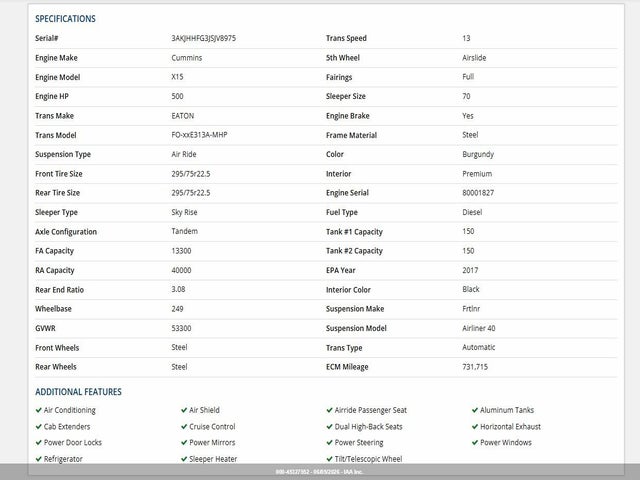The image size is (640, 480).
Task: Click the Tilt/Telescopic Wheel feature text
Action: (368, 459)
